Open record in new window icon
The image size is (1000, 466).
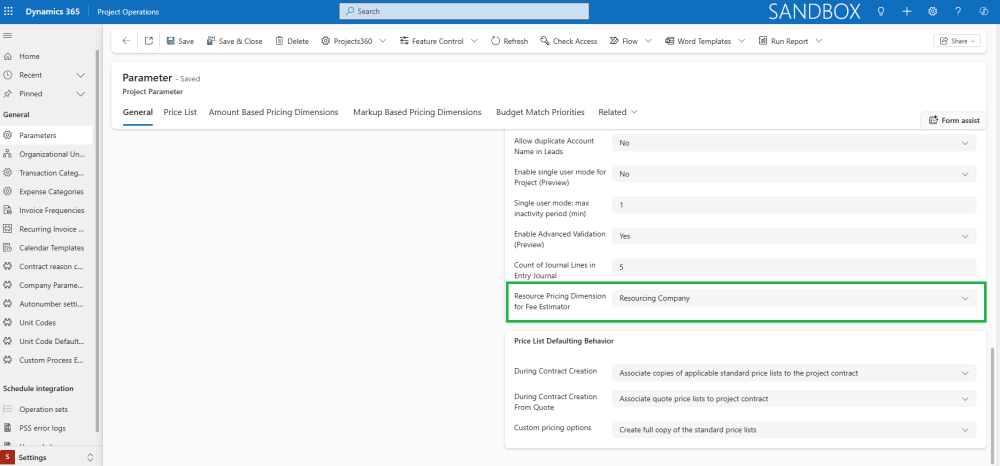[x=149, y=41]
